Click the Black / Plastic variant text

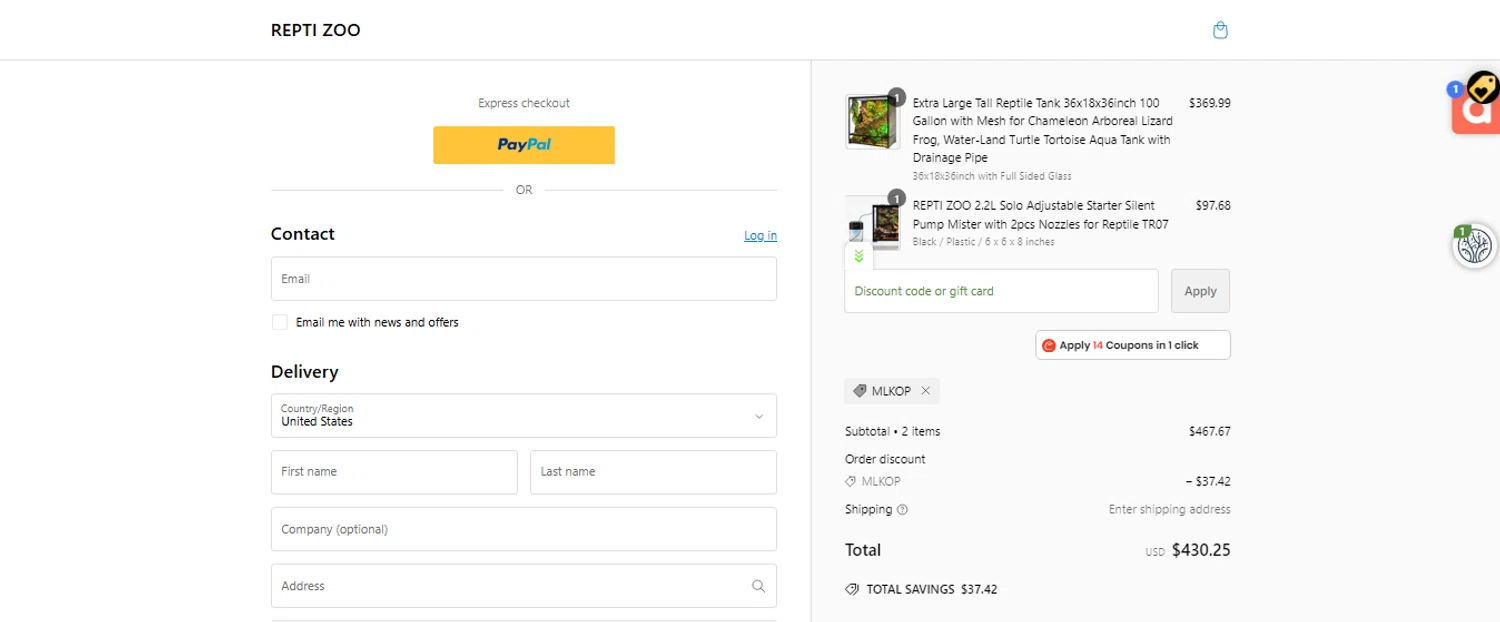click(x=984, y=242)
